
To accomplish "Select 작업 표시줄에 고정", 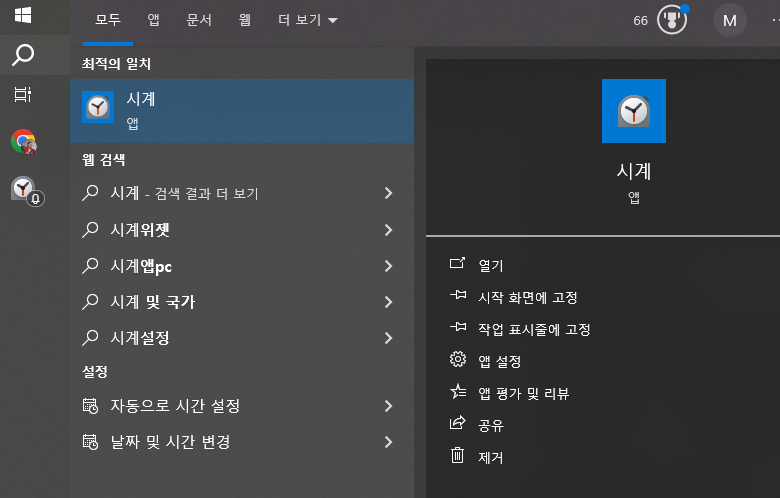I will (534, 329).
